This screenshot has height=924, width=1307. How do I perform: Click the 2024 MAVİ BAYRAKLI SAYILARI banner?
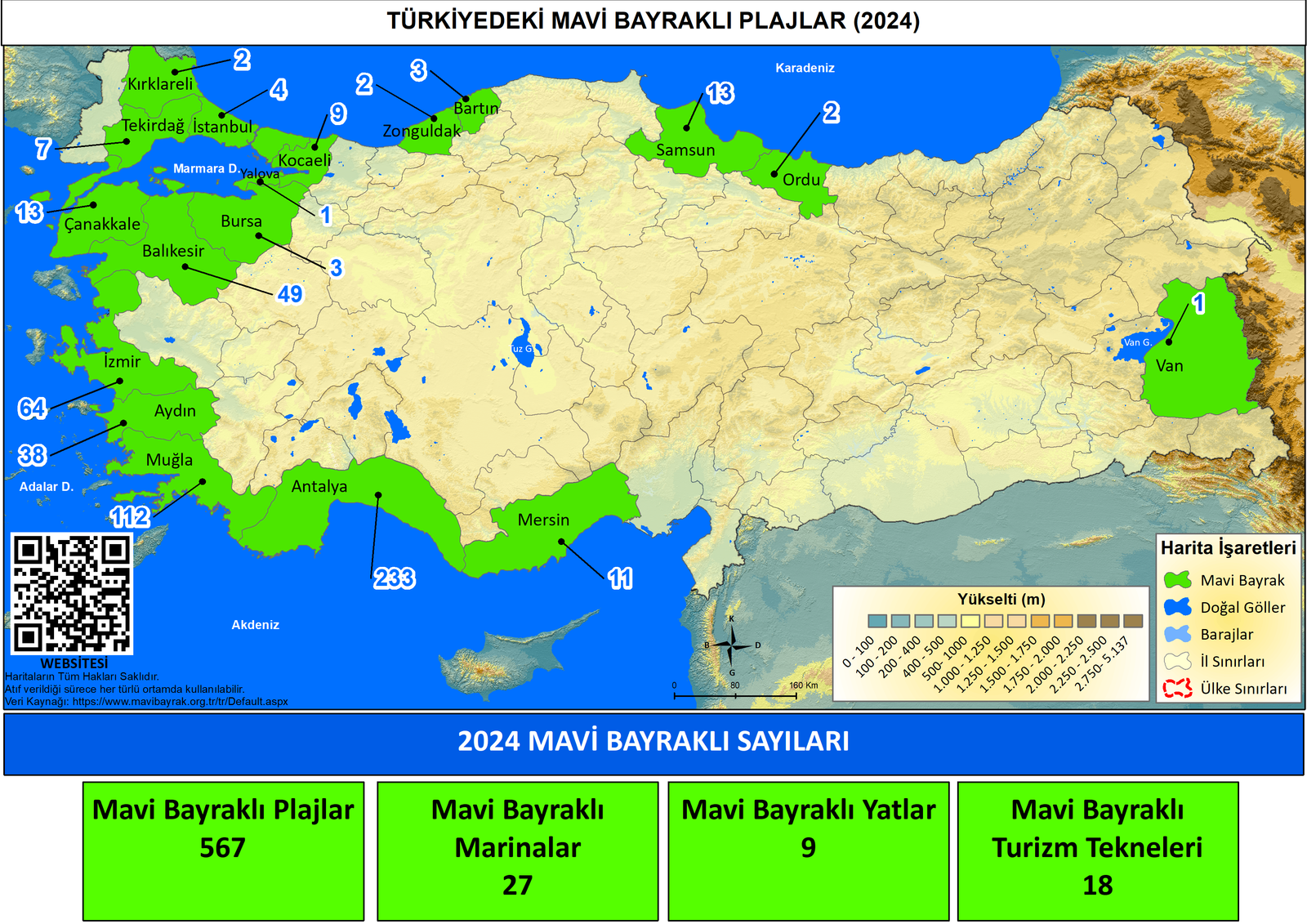click(653, 742)
